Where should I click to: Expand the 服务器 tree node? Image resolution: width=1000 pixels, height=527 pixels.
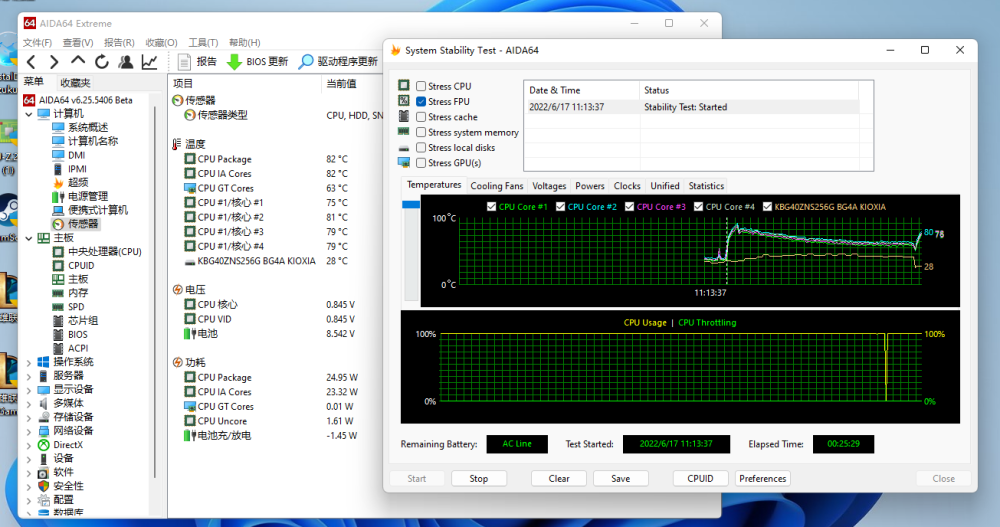(29, 376)
